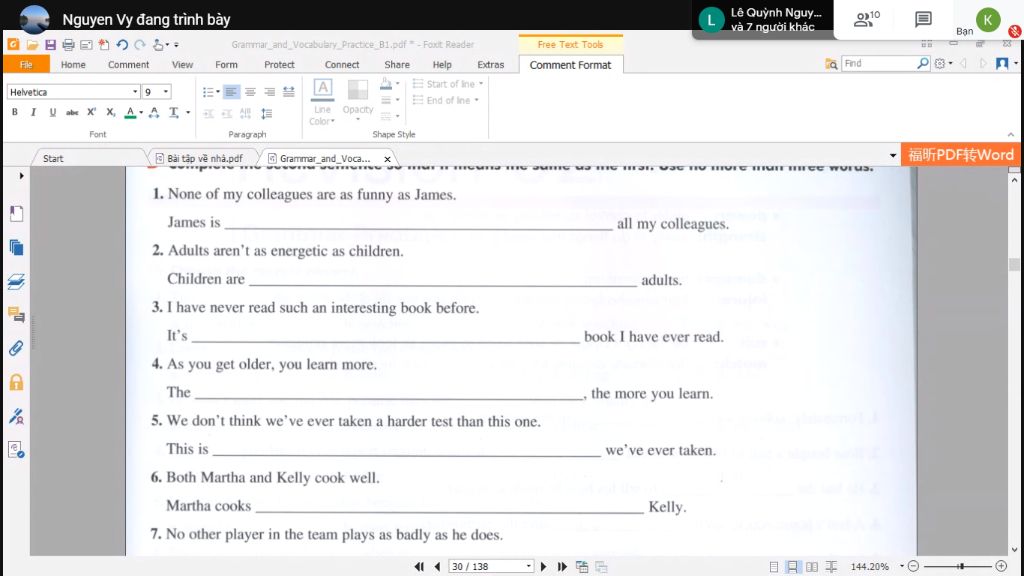Open the Share ribbon tab
The image size is (1024, 576).
tap(397, 65)
